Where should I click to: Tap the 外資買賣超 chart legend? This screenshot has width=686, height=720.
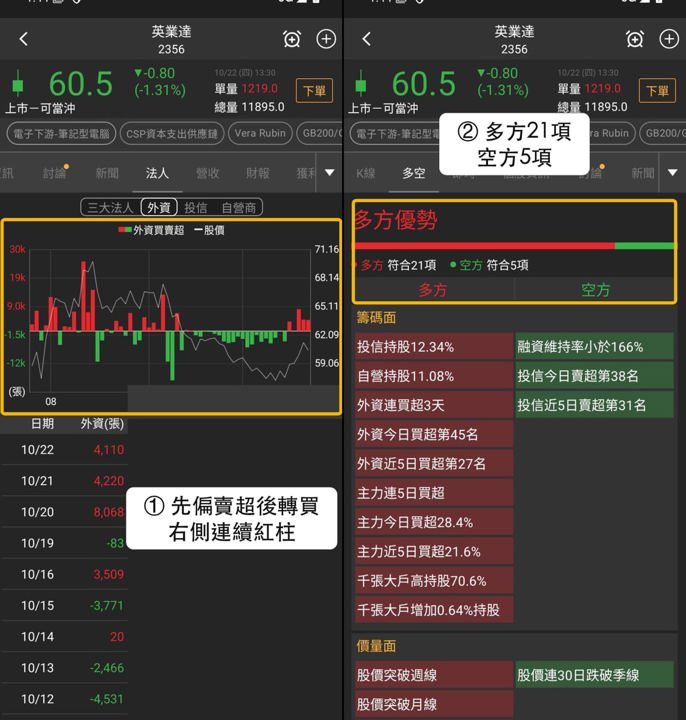click(151, 230)
